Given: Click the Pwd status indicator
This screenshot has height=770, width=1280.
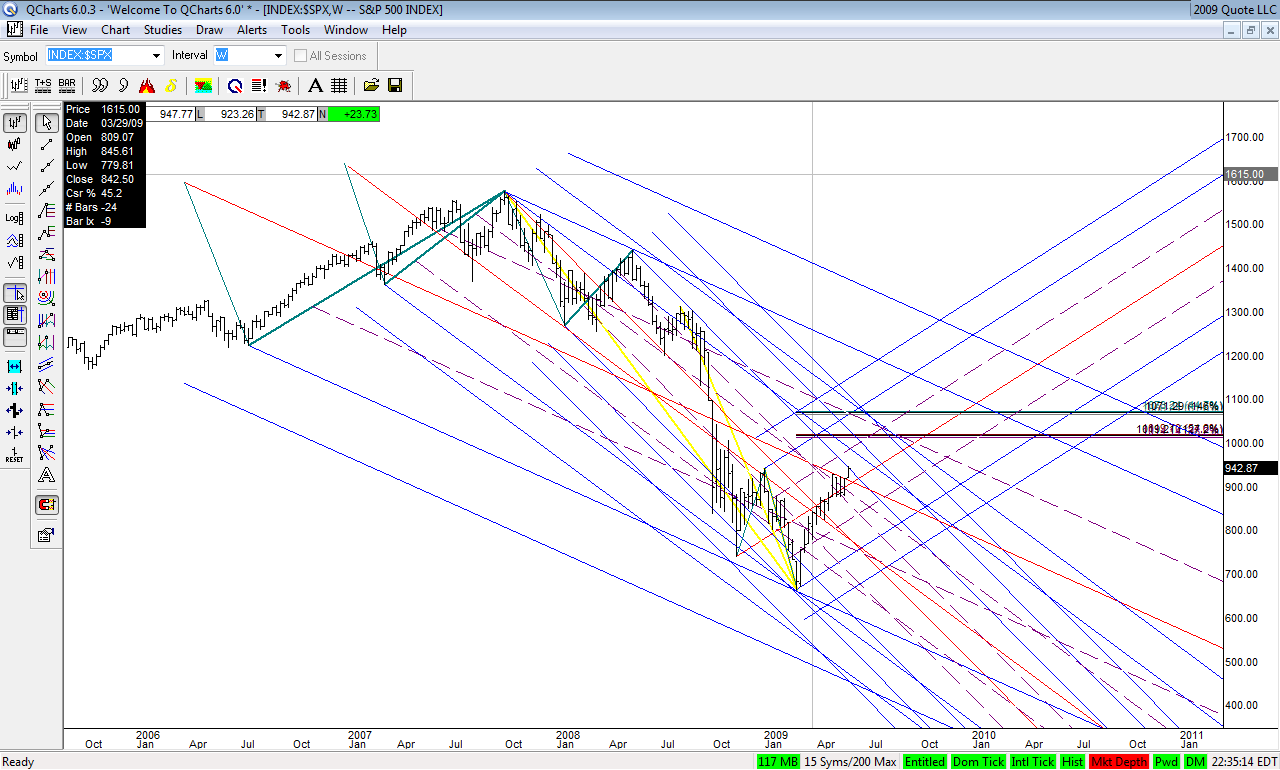Looking at the screenshot, I should pyautogui.click(x=1166, y=762).
